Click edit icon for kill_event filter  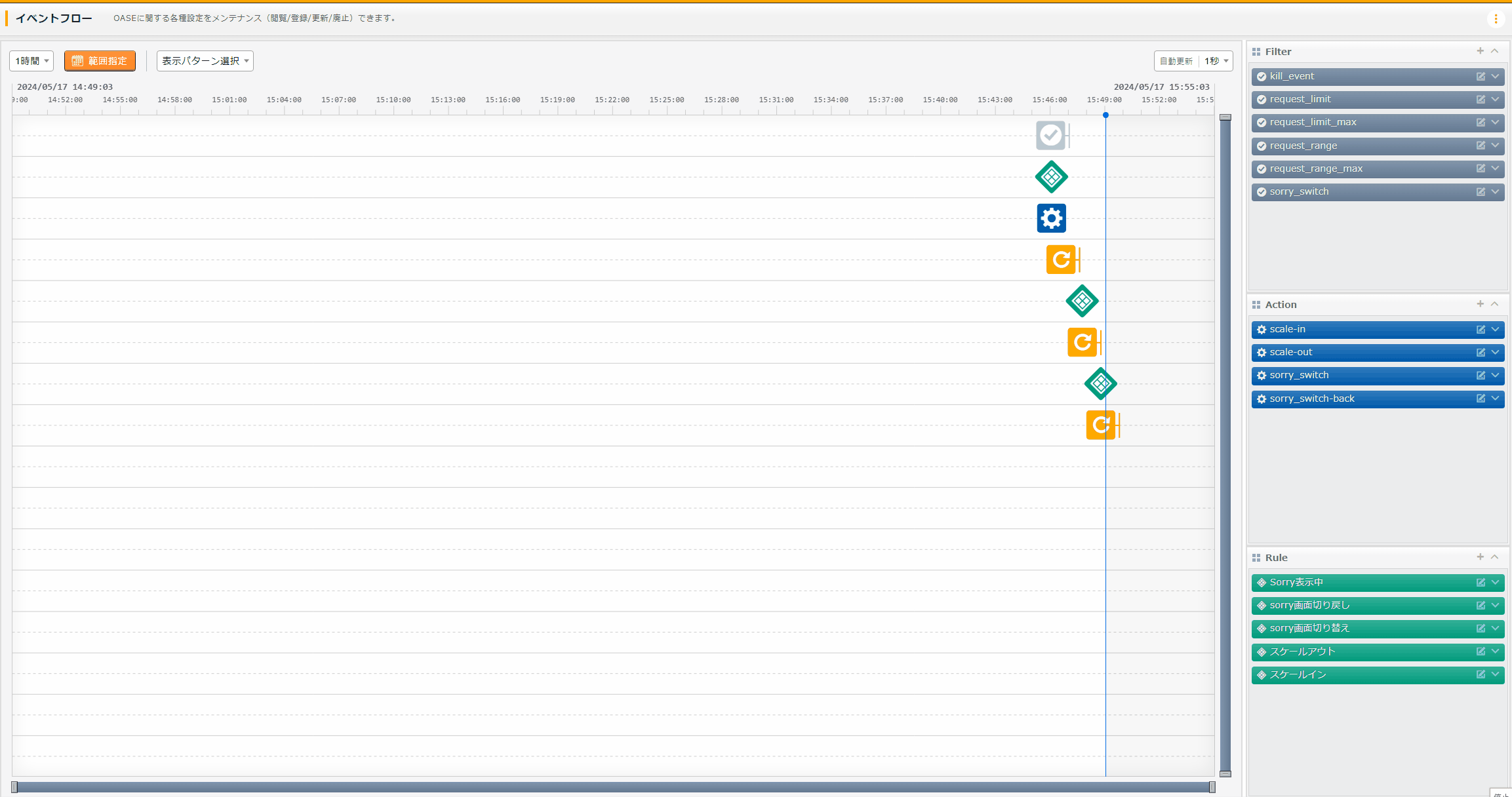point(1481,77)
